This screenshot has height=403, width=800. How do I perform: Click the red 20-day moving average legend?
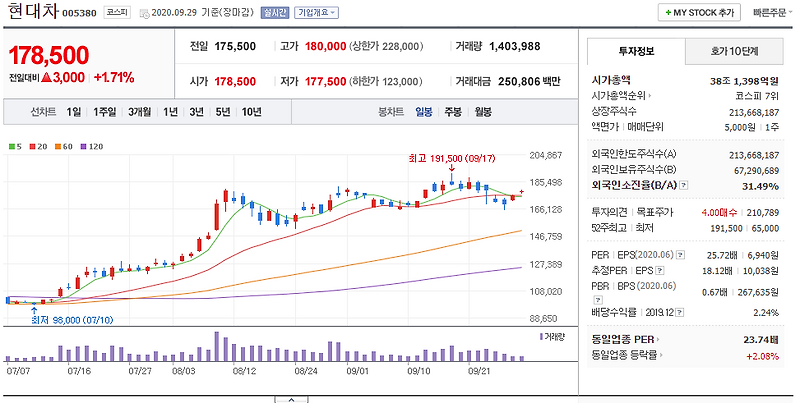click(x=38, y=146)
